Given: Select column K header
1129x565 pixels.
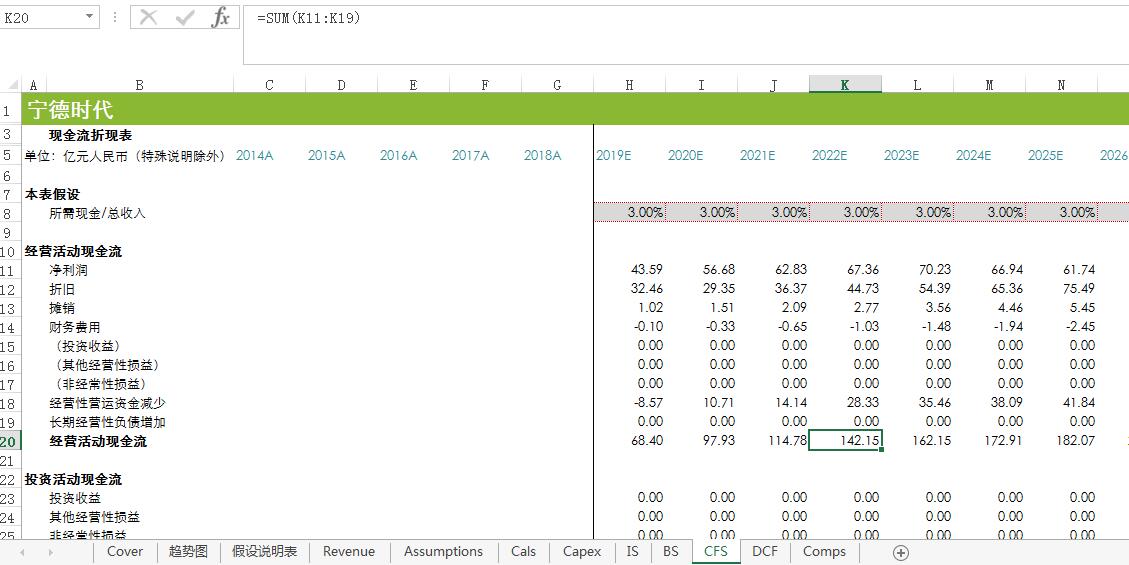Looking at the screenshot, I should [x=845, y=85].
